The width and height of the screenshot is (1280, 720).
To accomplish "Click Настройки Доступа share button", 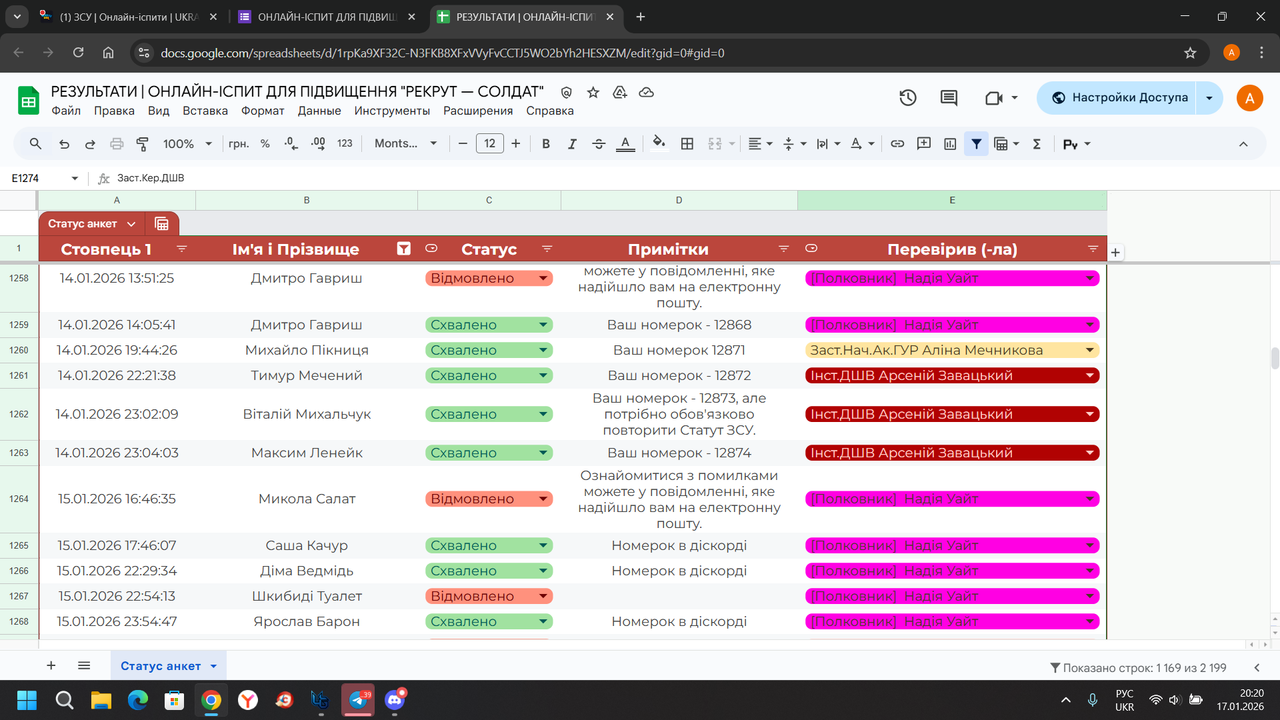I will tap(1118, 98).
